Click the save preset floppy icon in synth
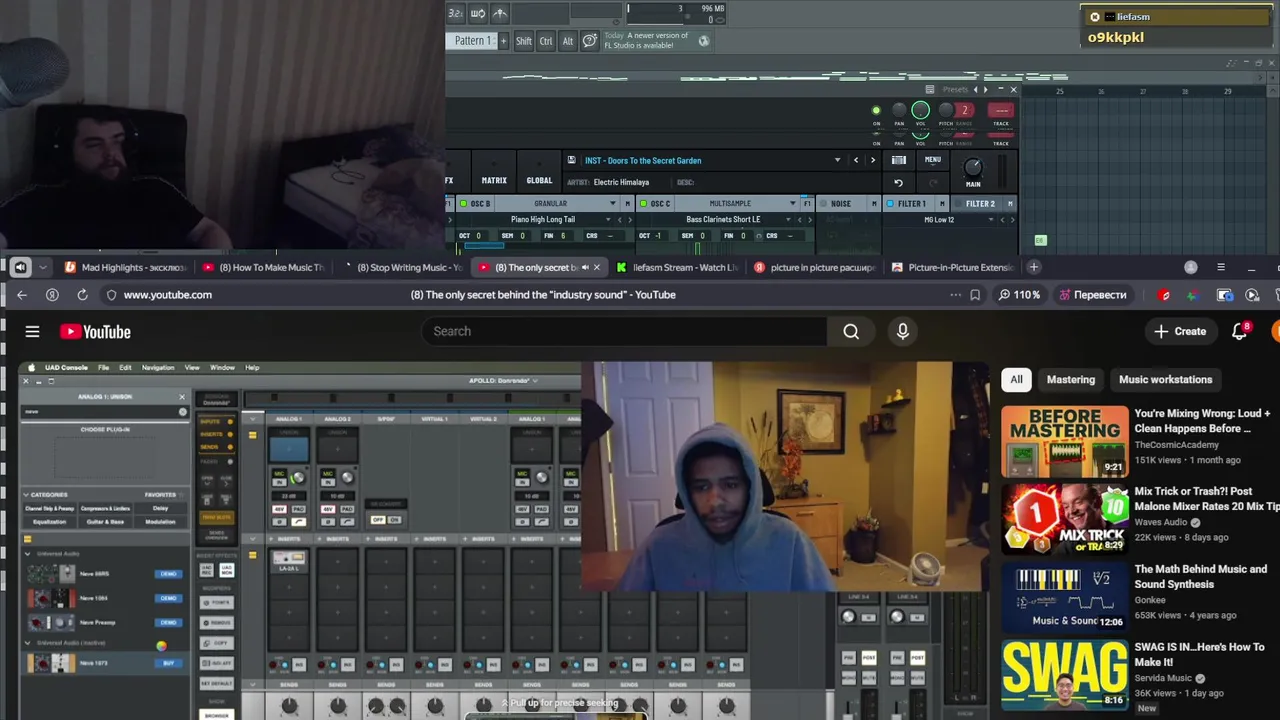Image resolution: width=1280 pixels, height=720 pixels. coord(571,160)
